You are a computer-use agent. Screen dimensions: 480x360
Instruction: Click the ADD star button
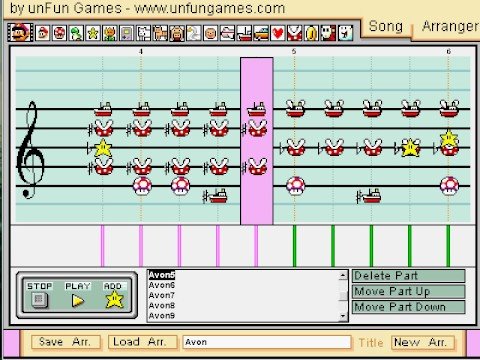pyautogui.click(x=114, y=295)
